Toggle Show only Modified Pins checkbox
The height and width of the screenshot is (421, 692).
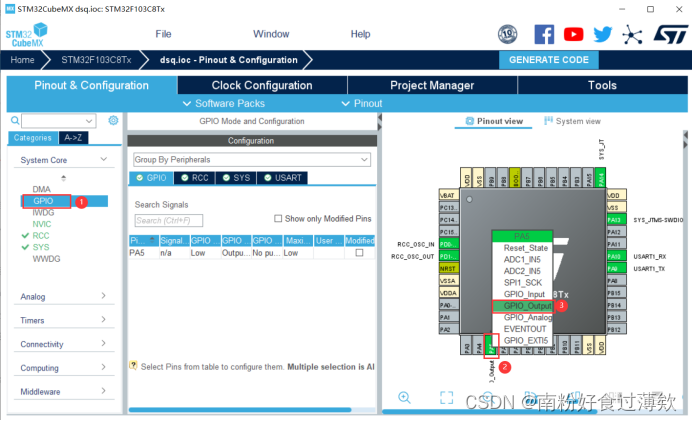278,218
